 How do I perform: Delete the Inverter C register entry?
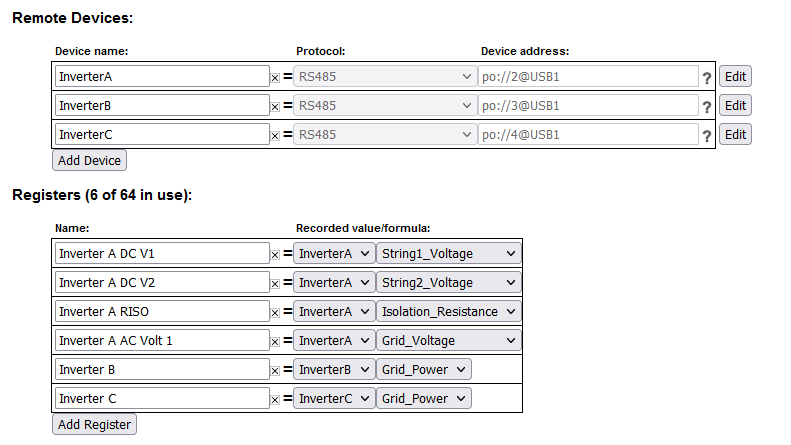pyautogui.click(x=275, y=400)
